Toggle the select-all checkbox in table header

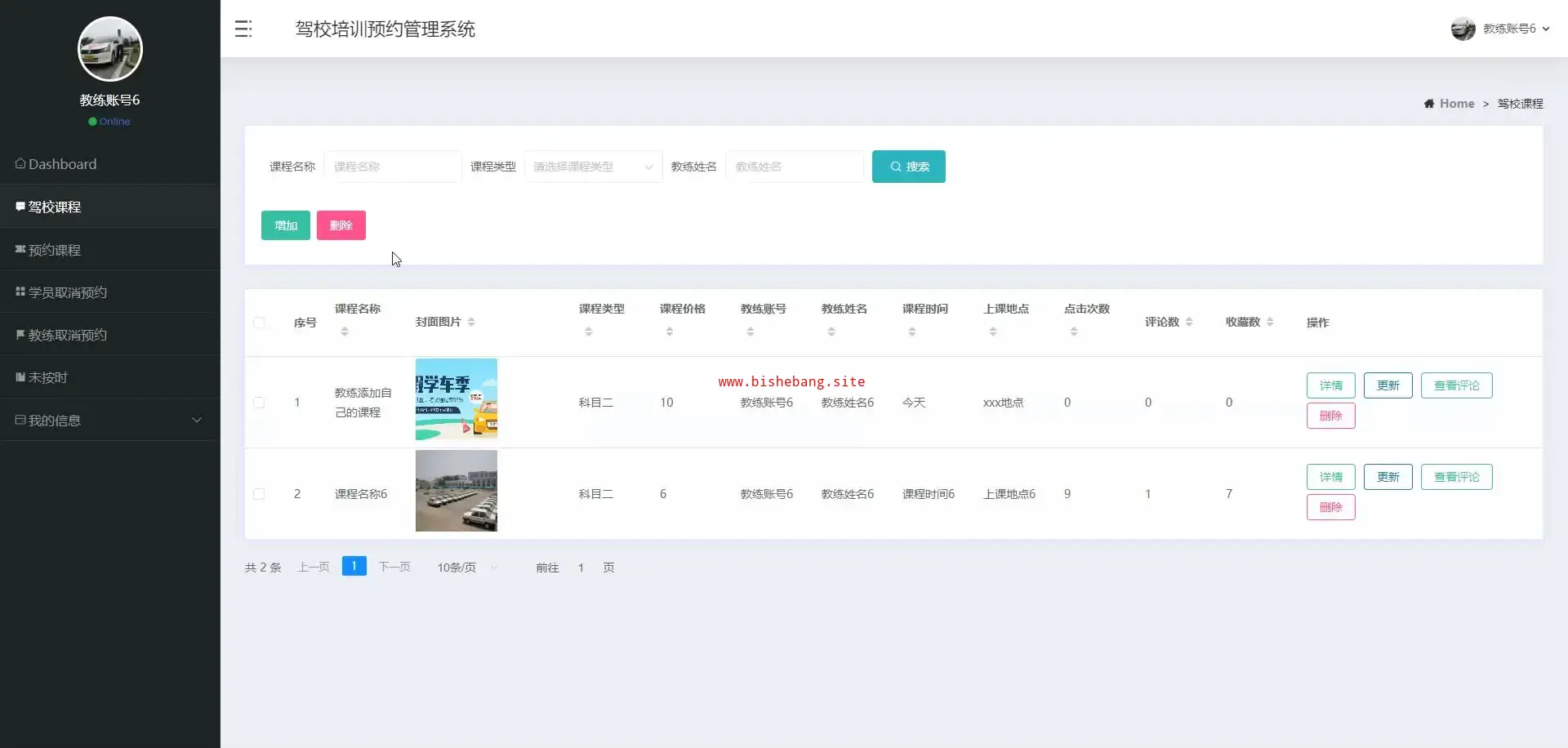259,323
